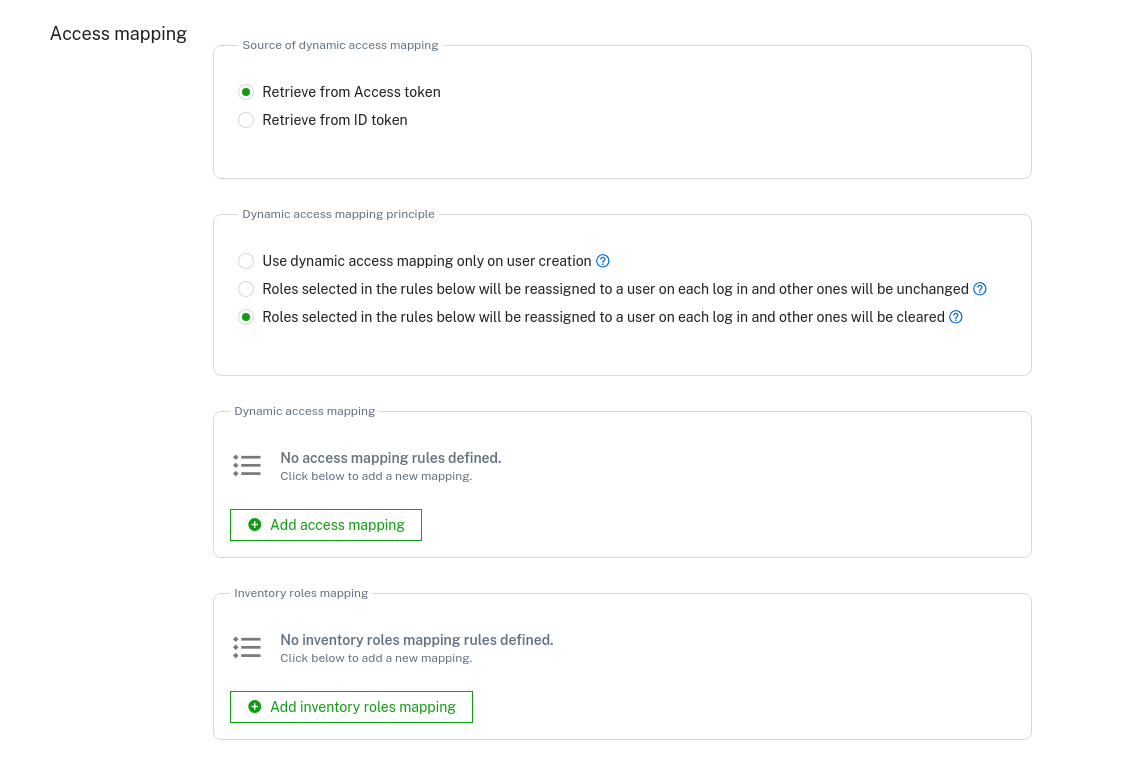The image size is (1148, 774).
Task: Click the no access mapping rules defined message
Action: [x=390, y=458]
